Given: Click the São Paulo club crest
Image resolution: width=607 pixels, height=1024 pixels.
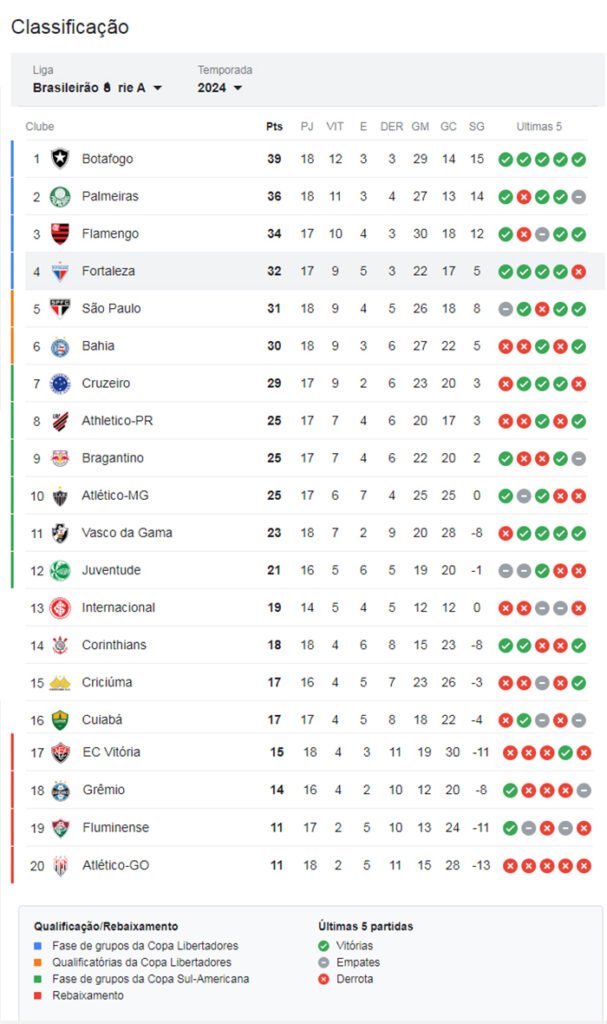Looking at the screenshot, I should [x=60, y=309].
